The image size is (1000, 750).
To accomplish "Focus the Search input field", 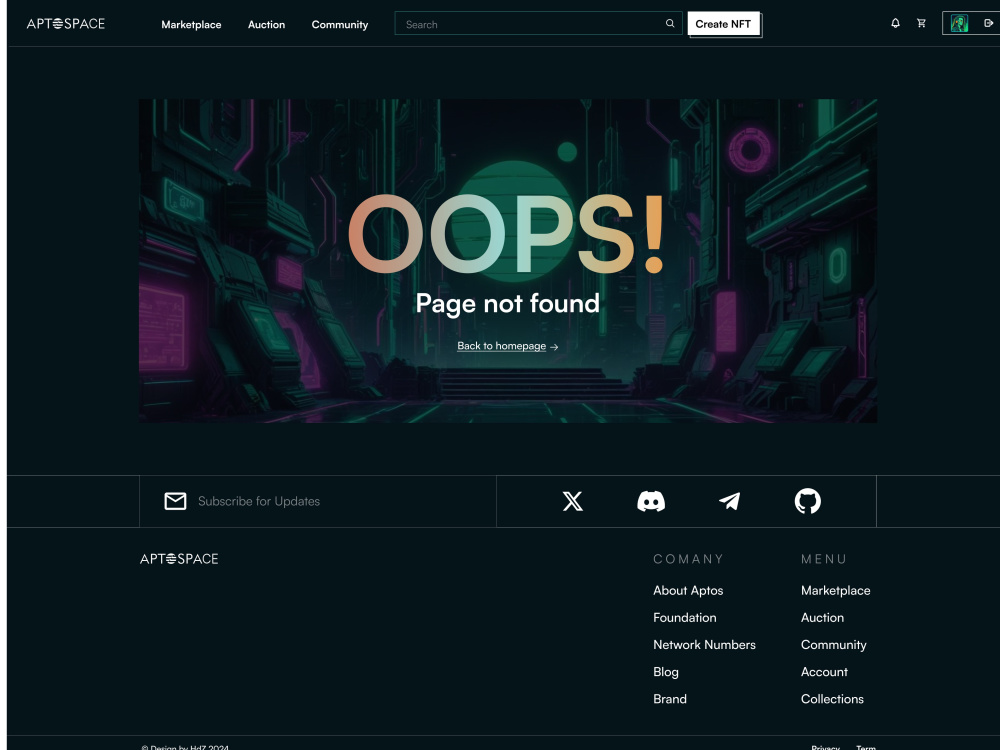I will click(538, 24).
